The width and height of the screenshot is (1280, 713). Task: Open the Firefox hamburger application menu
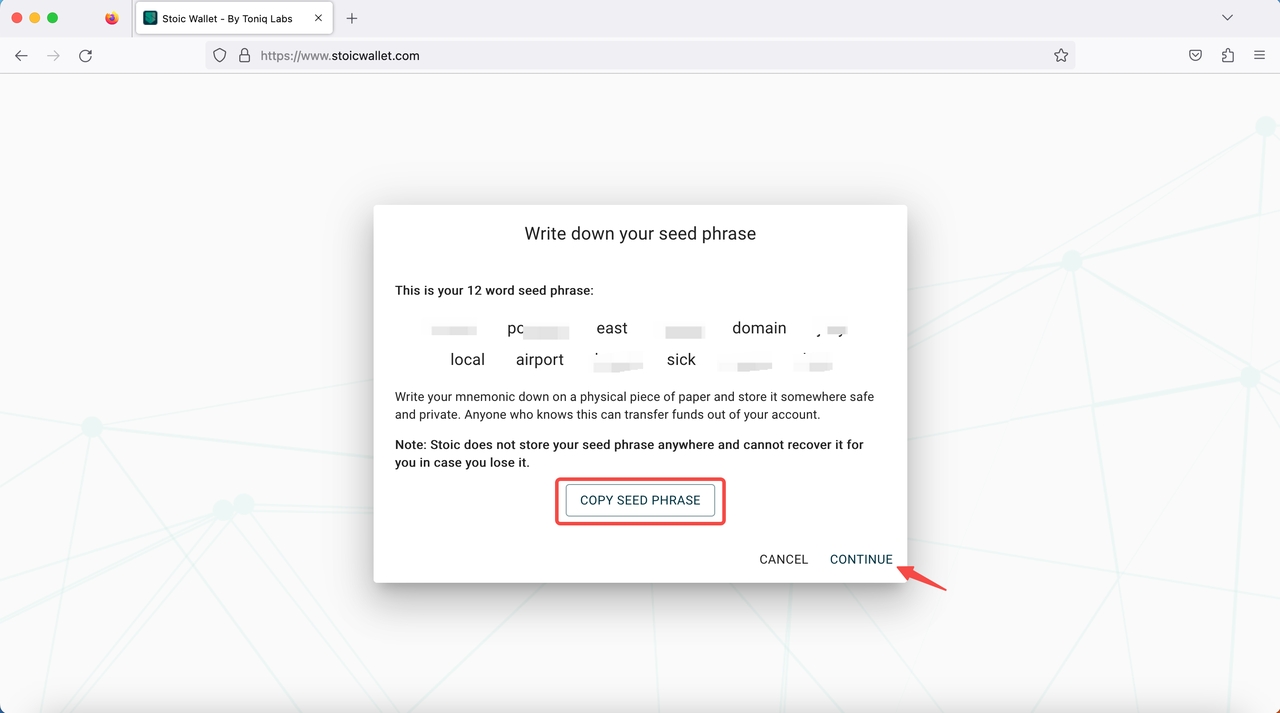pyautogui.click(x=1259, y=56)
